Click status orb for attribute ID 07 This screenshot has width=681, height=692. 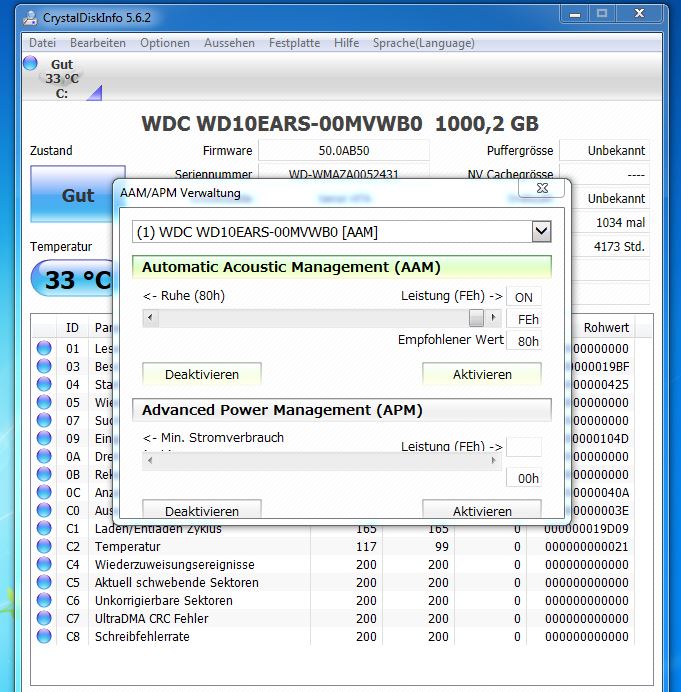[x=44, y=420]
